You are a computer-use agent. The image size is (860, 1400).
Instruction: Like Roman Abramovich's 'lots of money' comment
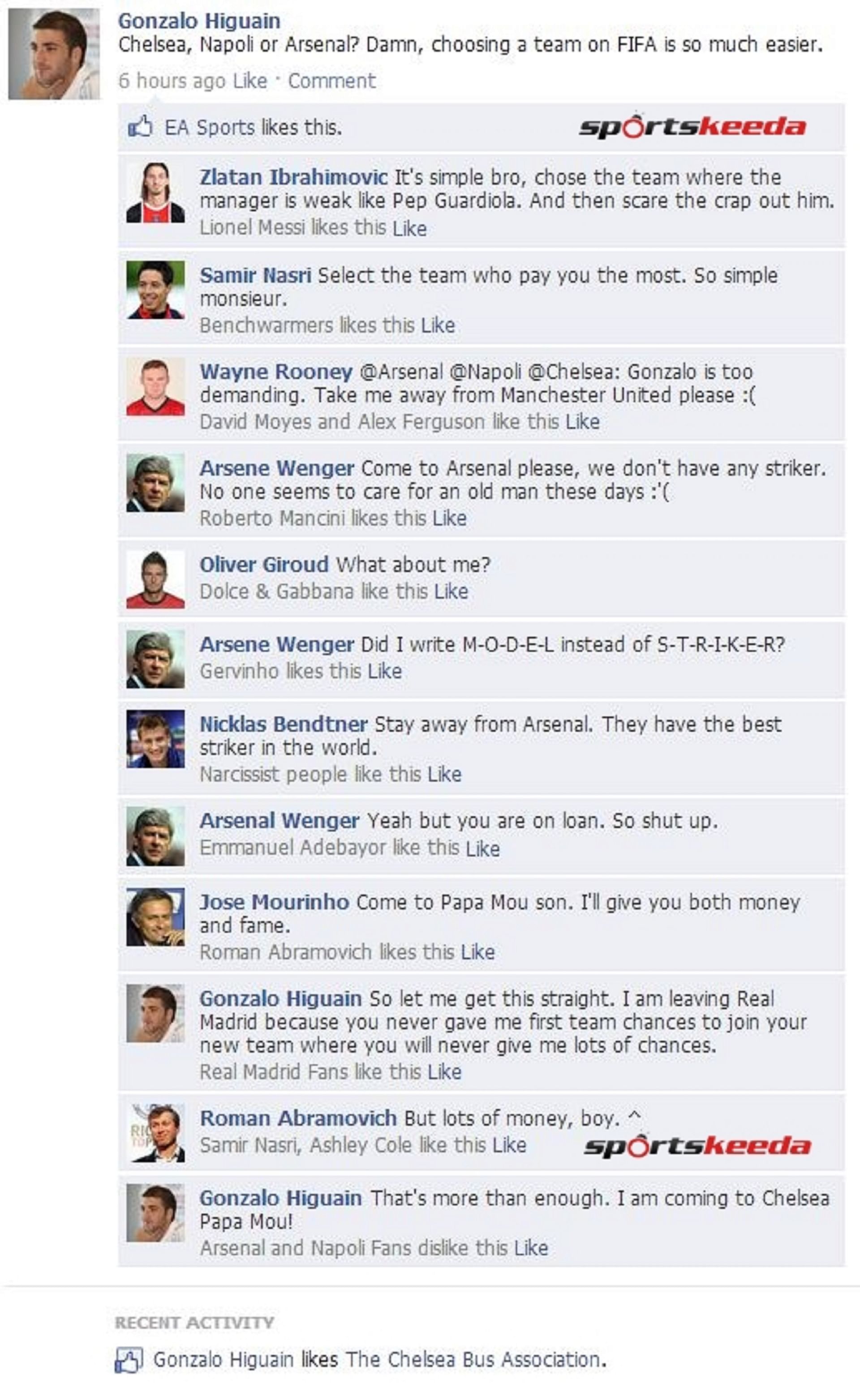pyautogui.click(x=509, y=1145)
